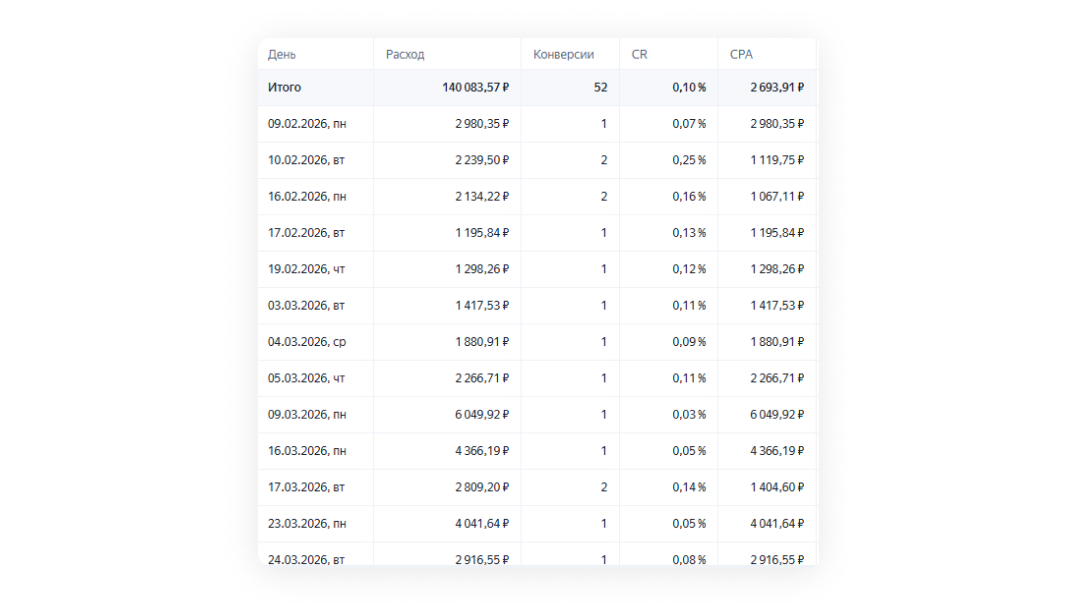Screen dimensions: 1080x606
Task: Click conversions count 2 for 16.02.2026
Action: click(x=604, y=197)
